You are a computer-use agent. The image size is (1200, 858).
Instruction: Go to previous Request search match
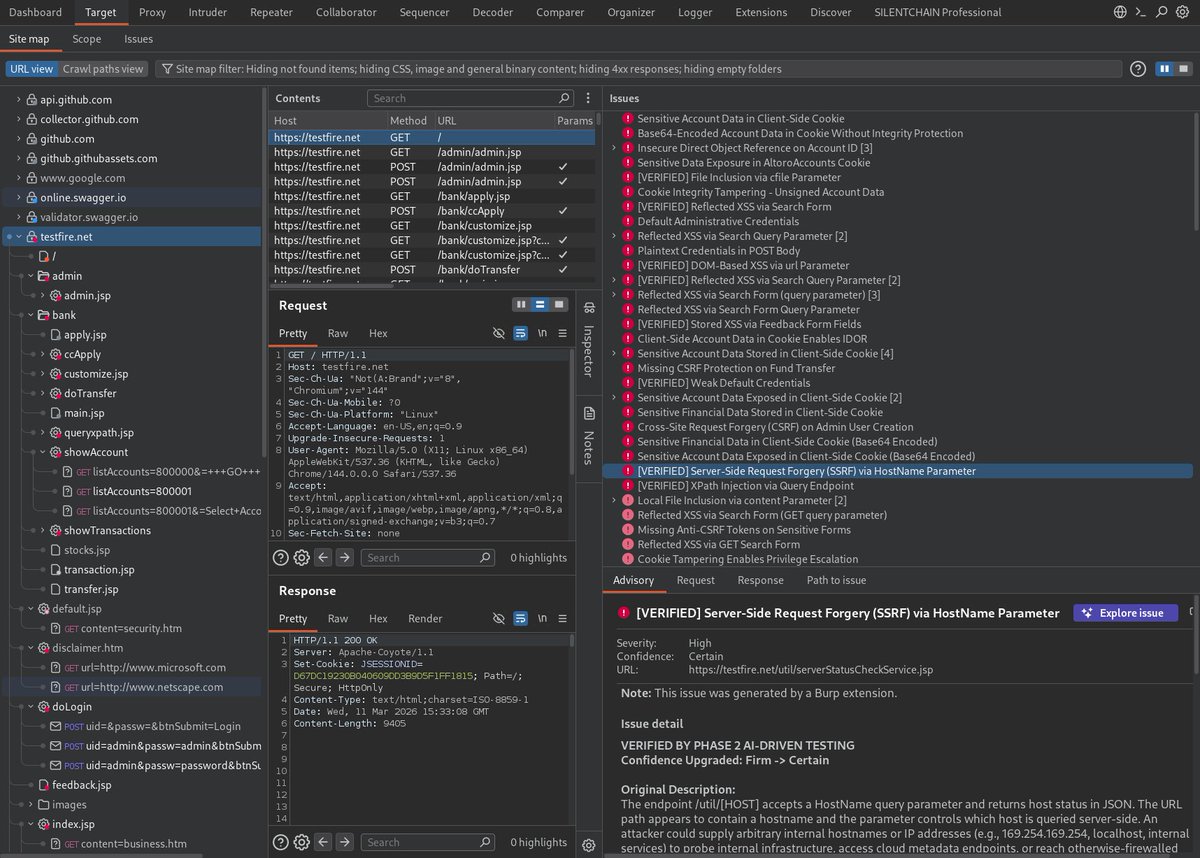tap(324, 558)
